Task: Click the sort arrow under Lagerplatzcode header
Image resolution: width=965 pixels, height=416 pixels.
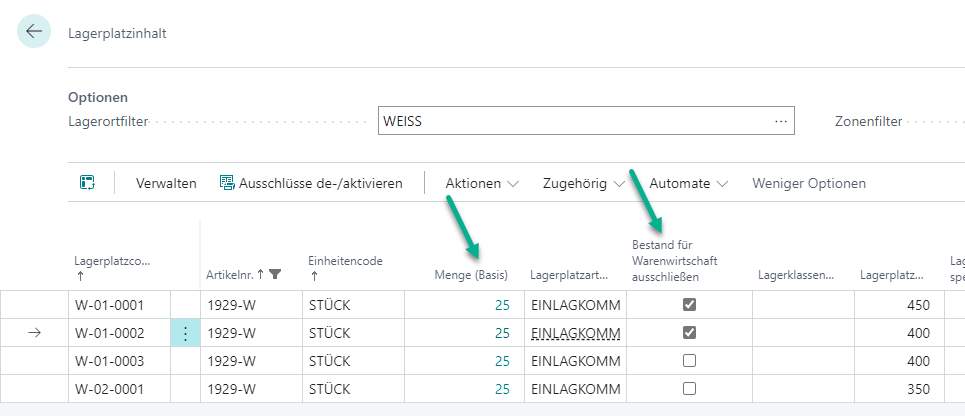Action: (x=80, y=275)
